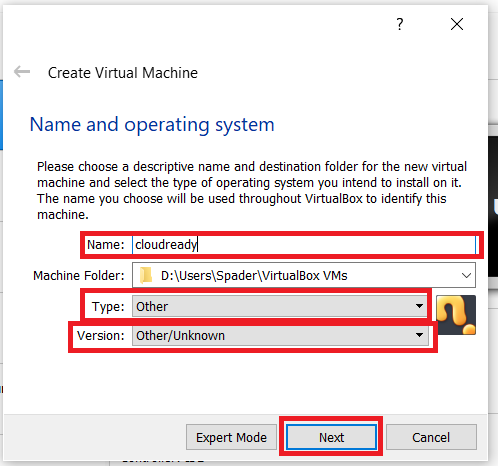
Task: Click the Name and operating system heading
Action: click(152, 125)
